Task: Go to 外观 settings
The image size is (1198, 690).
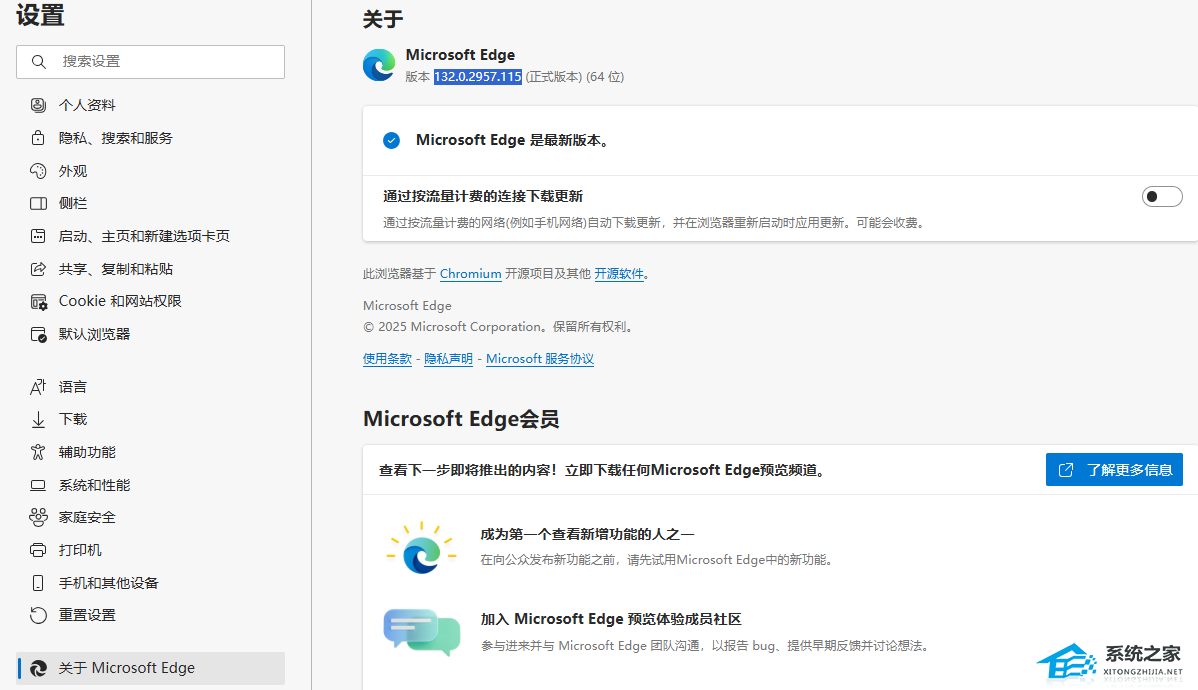Action: [151, 170]
